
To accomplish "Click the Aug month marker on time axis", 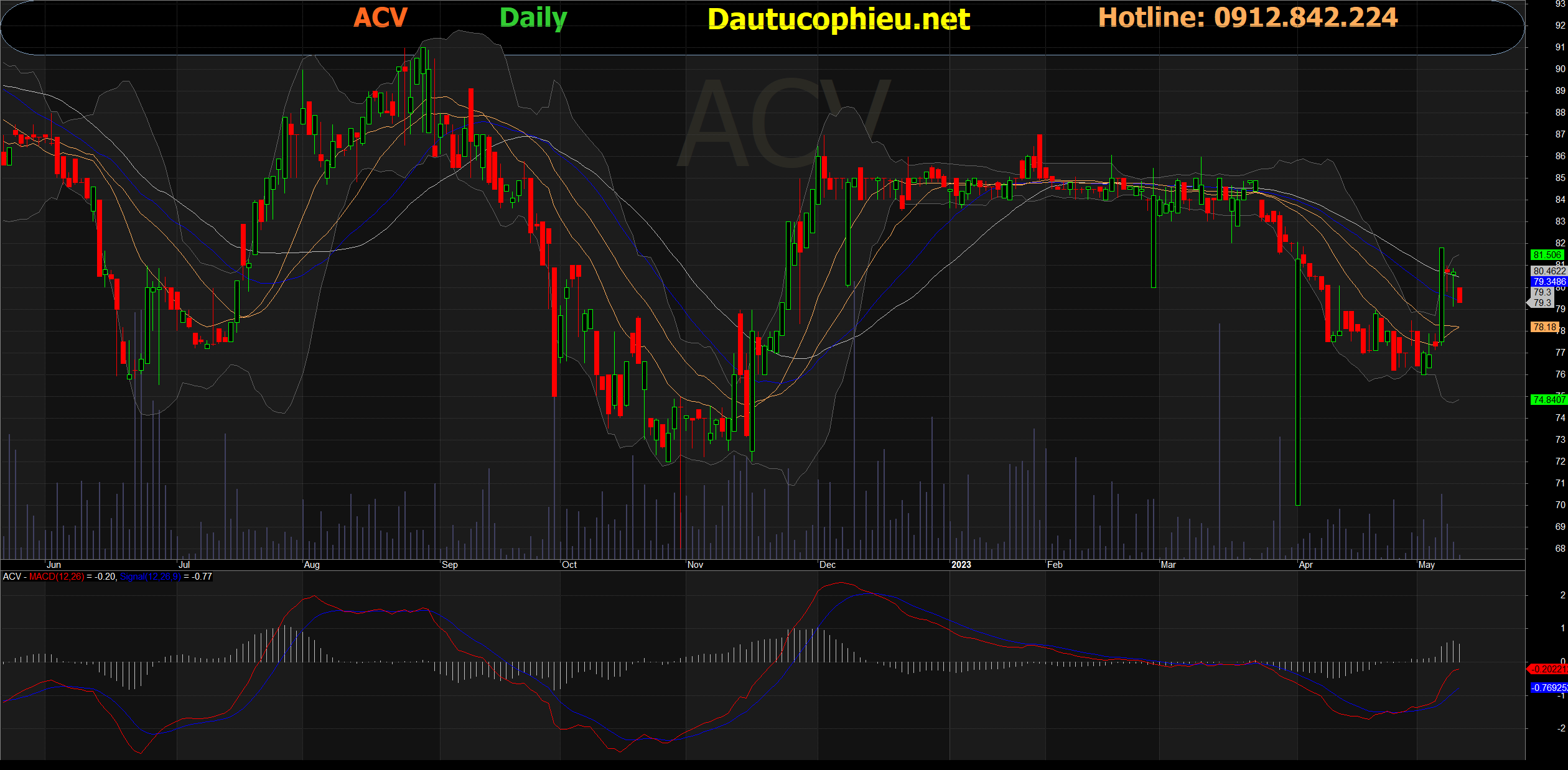I will tap(311, 565).
